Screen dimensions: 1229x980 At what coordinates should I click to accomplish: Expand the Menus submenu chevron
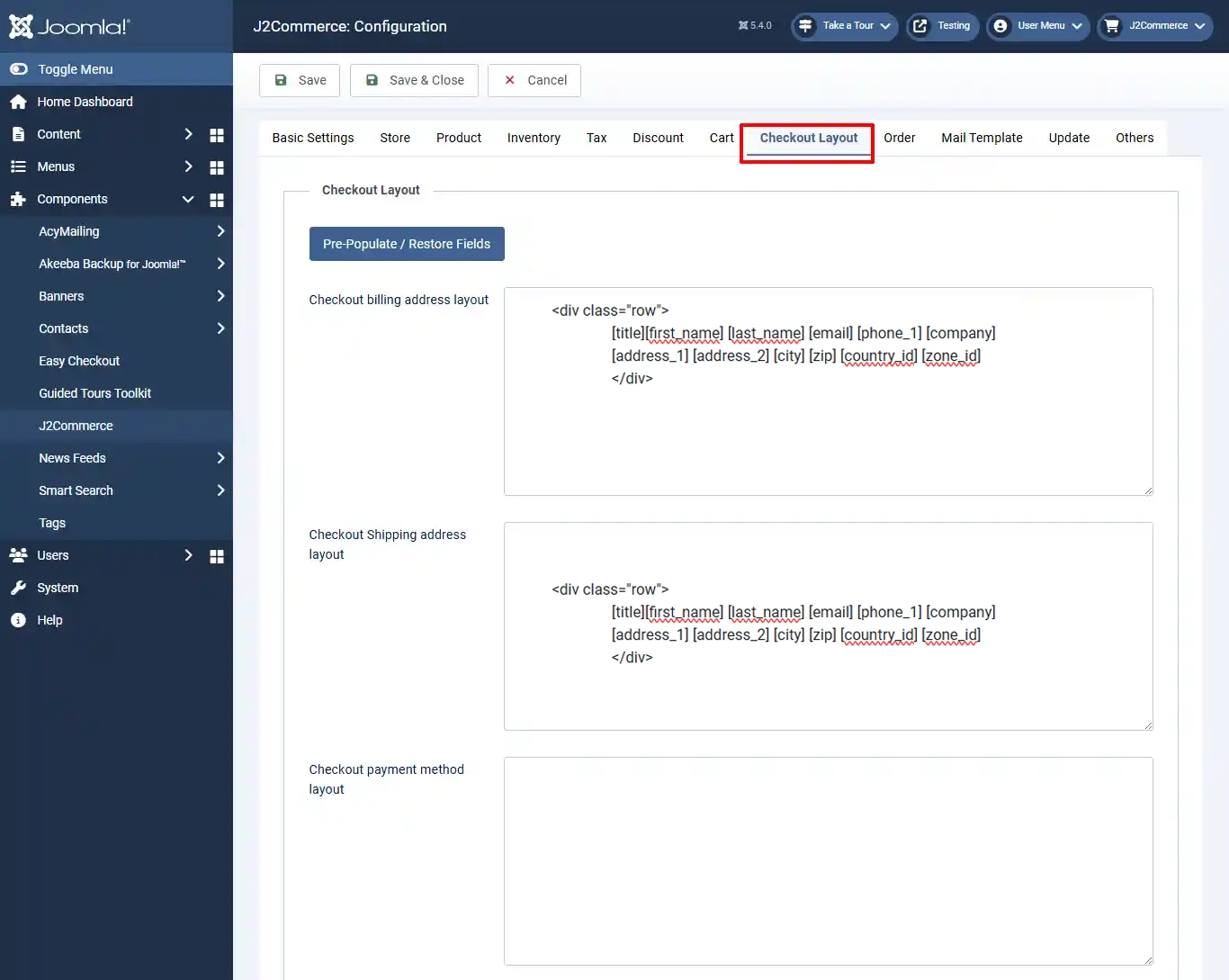(x=188, y=166)
